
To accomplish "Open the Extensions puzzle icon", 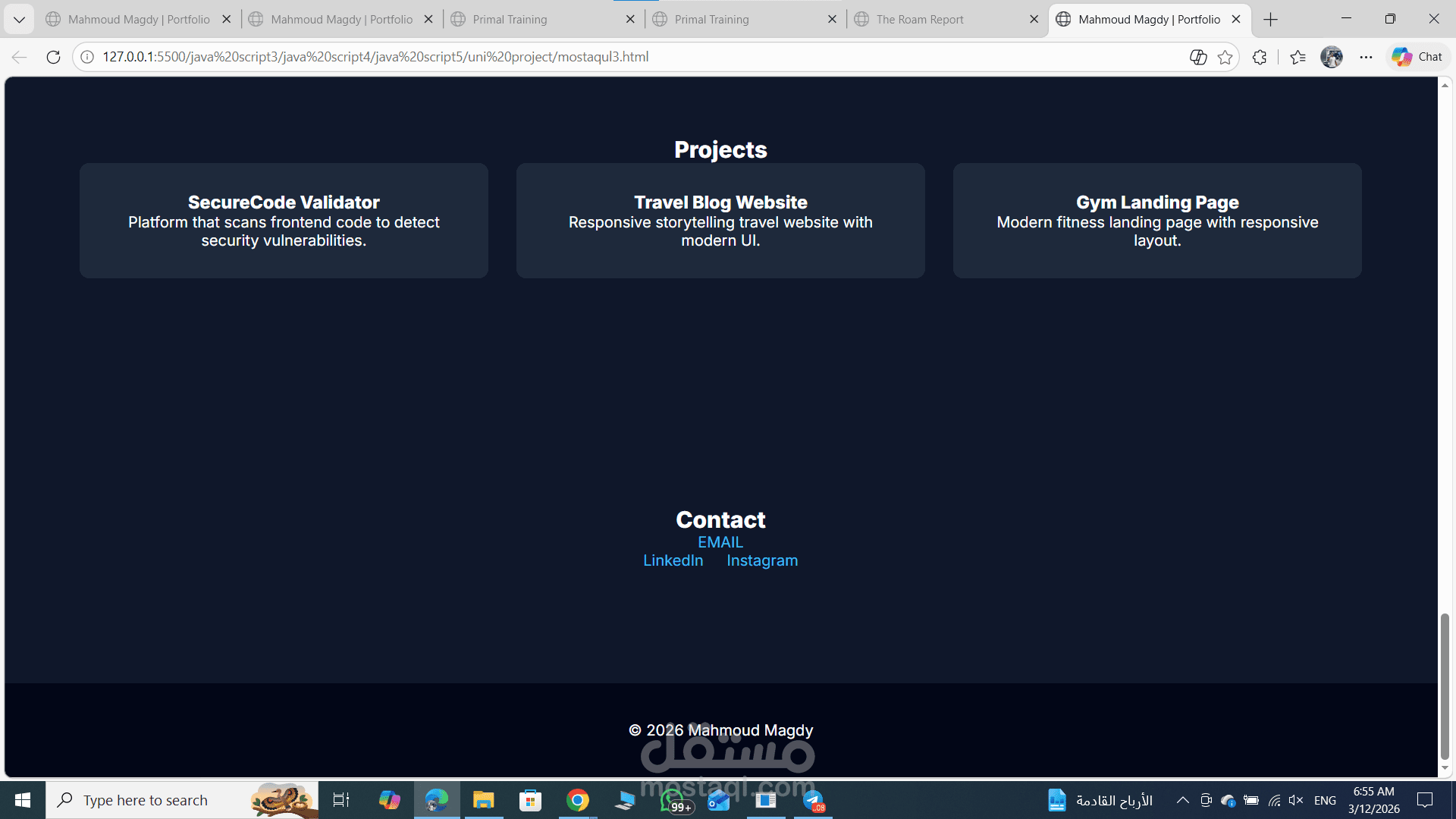I will [1260, 57].
